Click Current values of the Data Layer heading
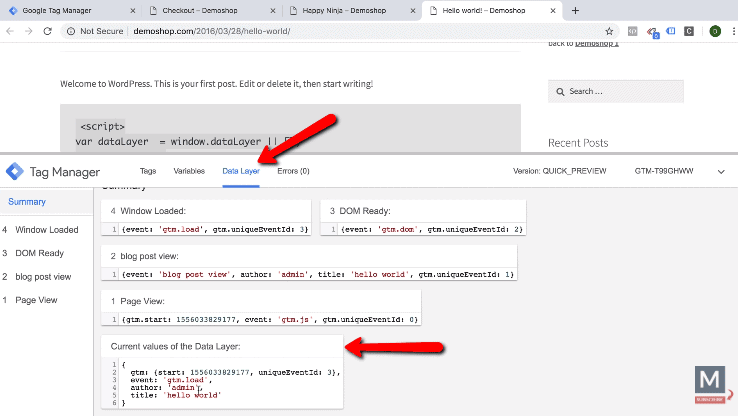The width and height of the screenshot is (738, 416). pos(176,346)
